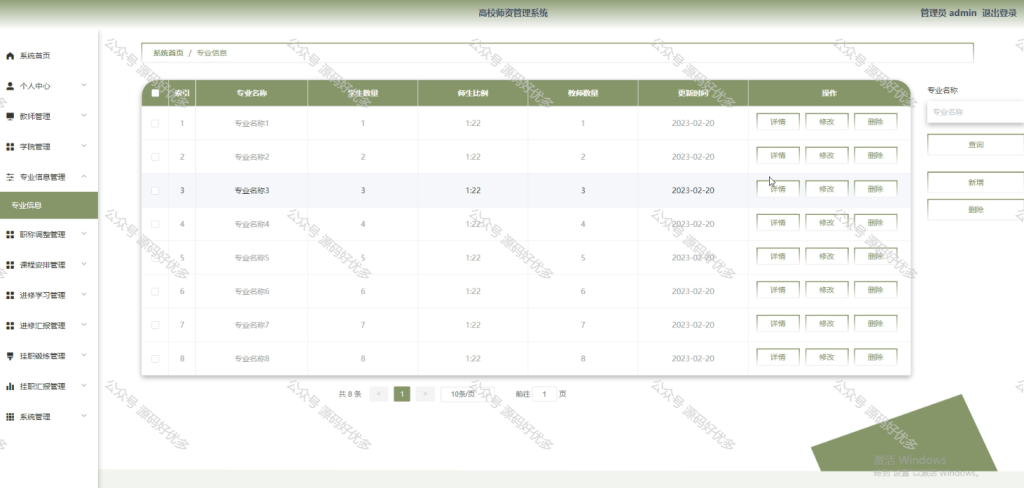This screenshot has height=488, width=1024.
Task: Click the grid icon for 职称调整管理
Action: point(10,235)
